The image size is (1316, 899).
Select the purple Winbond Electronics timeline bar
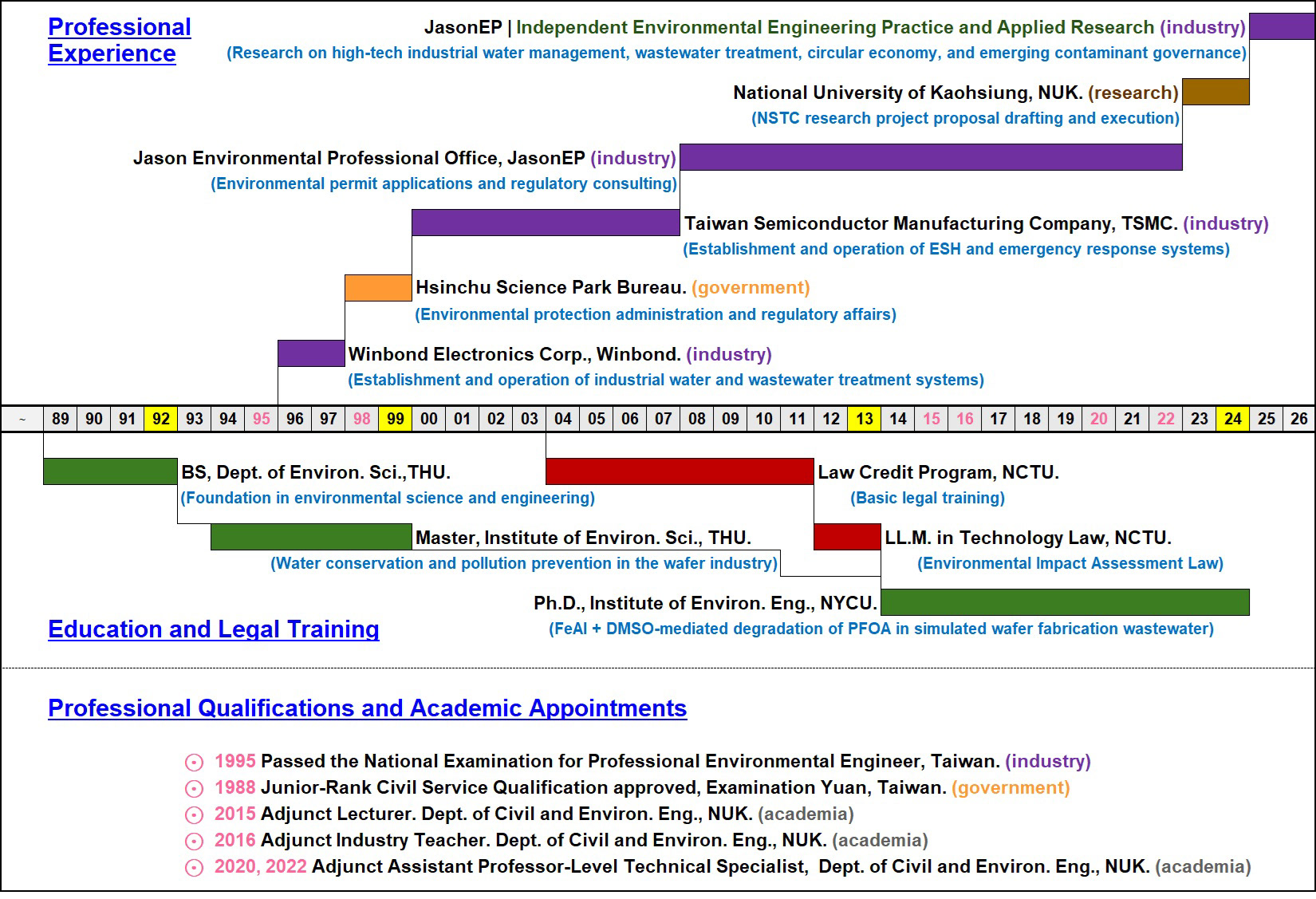click(x=311, y=353)
